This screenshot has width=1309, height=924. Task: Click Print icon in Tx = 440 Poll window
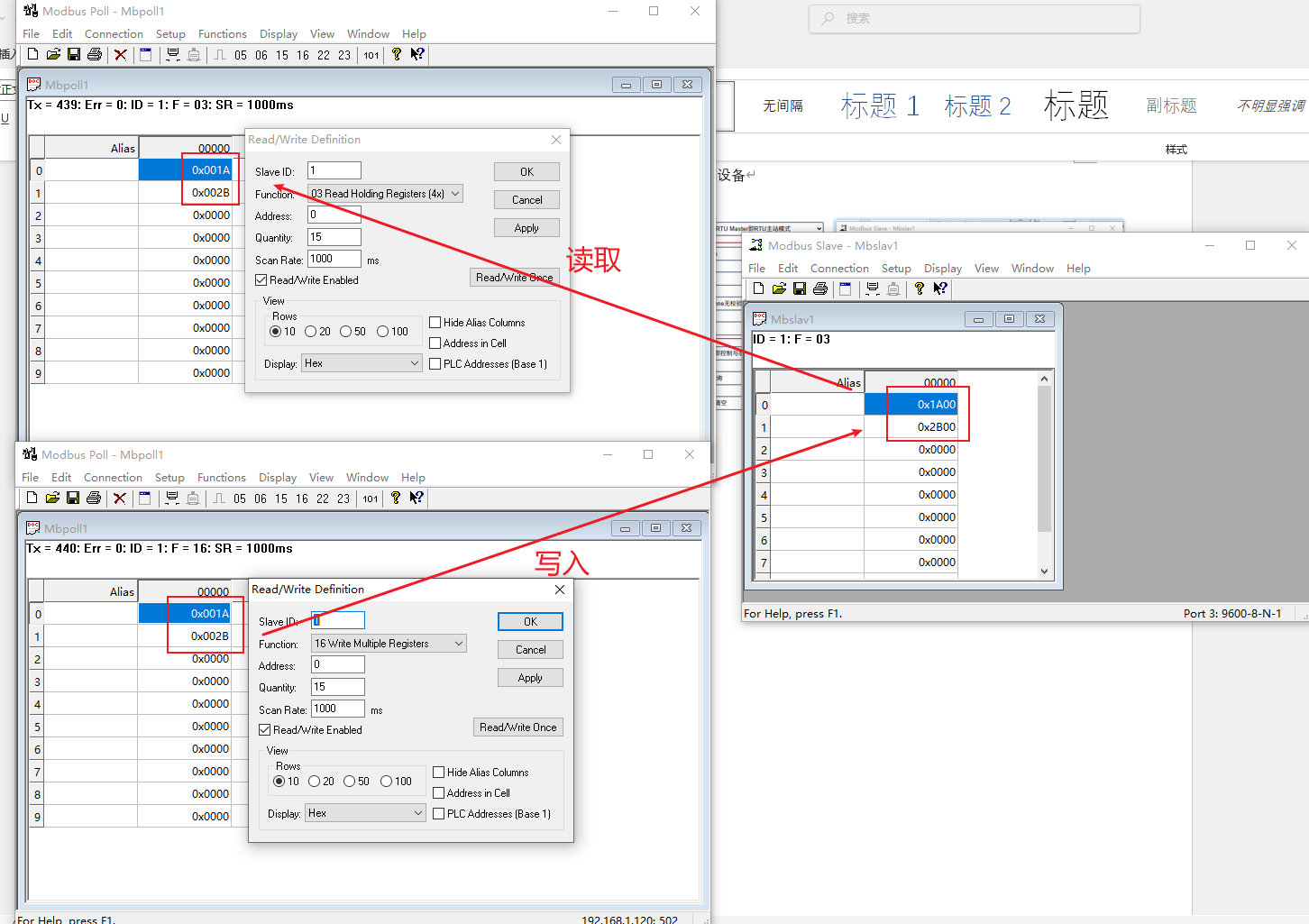coord(94,499)
